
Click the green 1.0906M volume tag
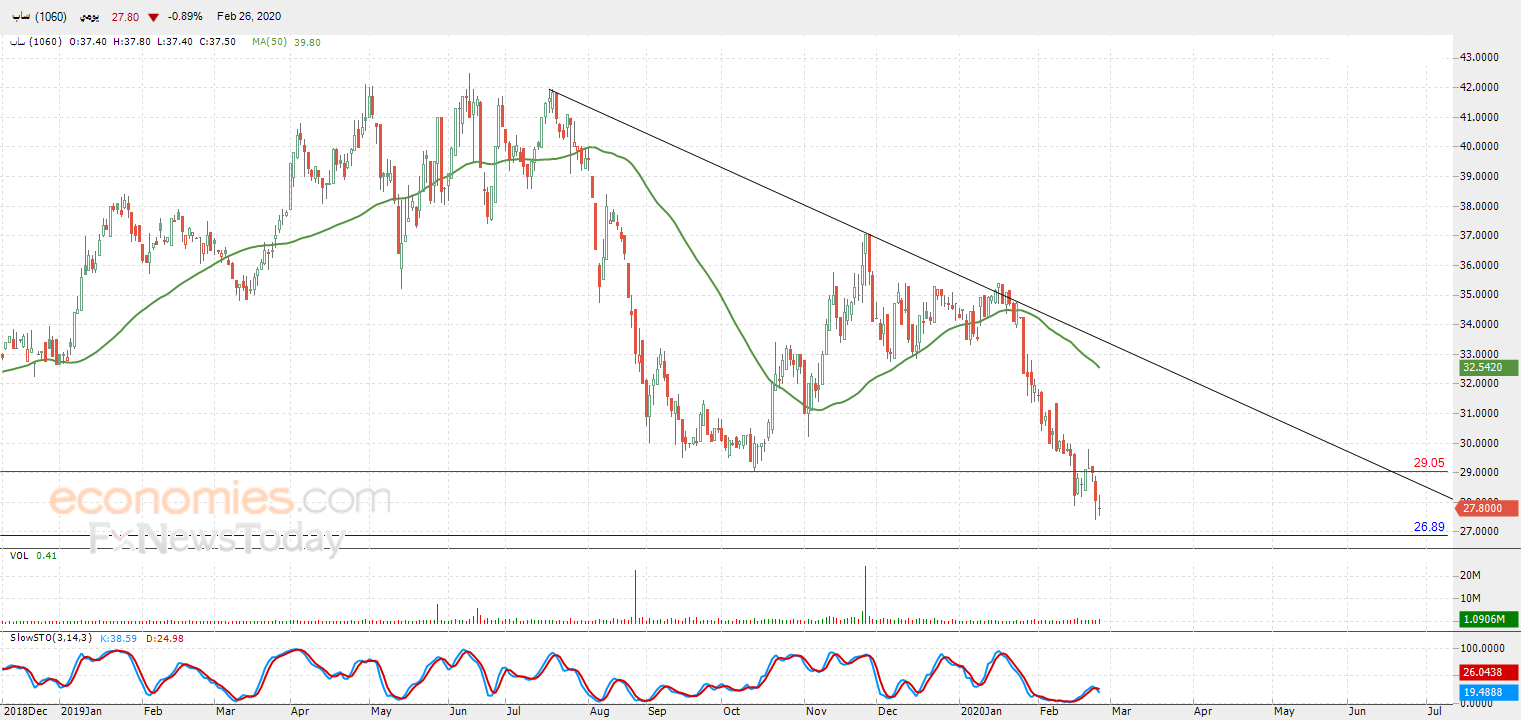coord(1489,620)
